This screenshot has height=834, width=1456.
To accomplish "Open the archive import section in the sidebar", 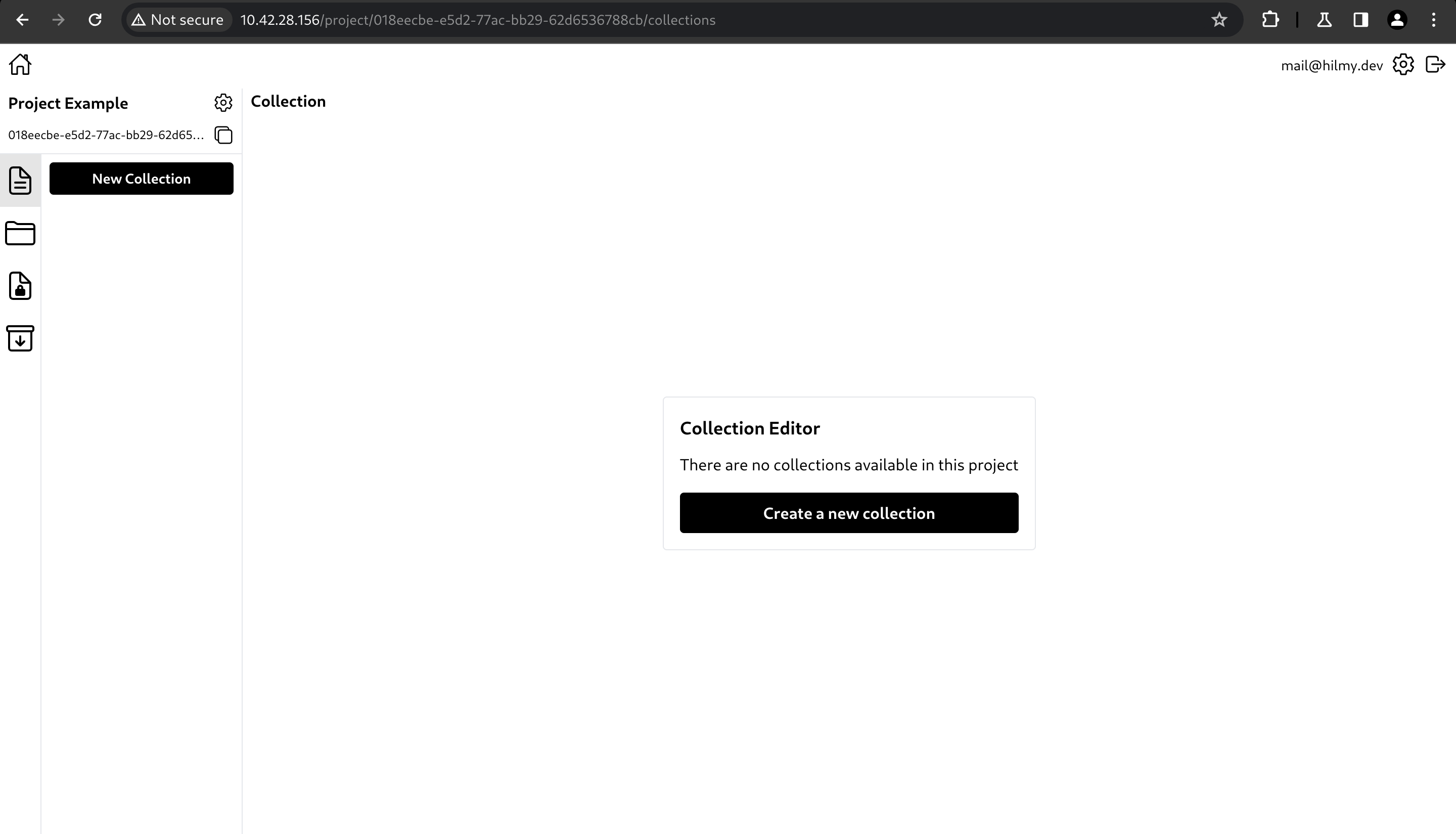I will 20,338.
